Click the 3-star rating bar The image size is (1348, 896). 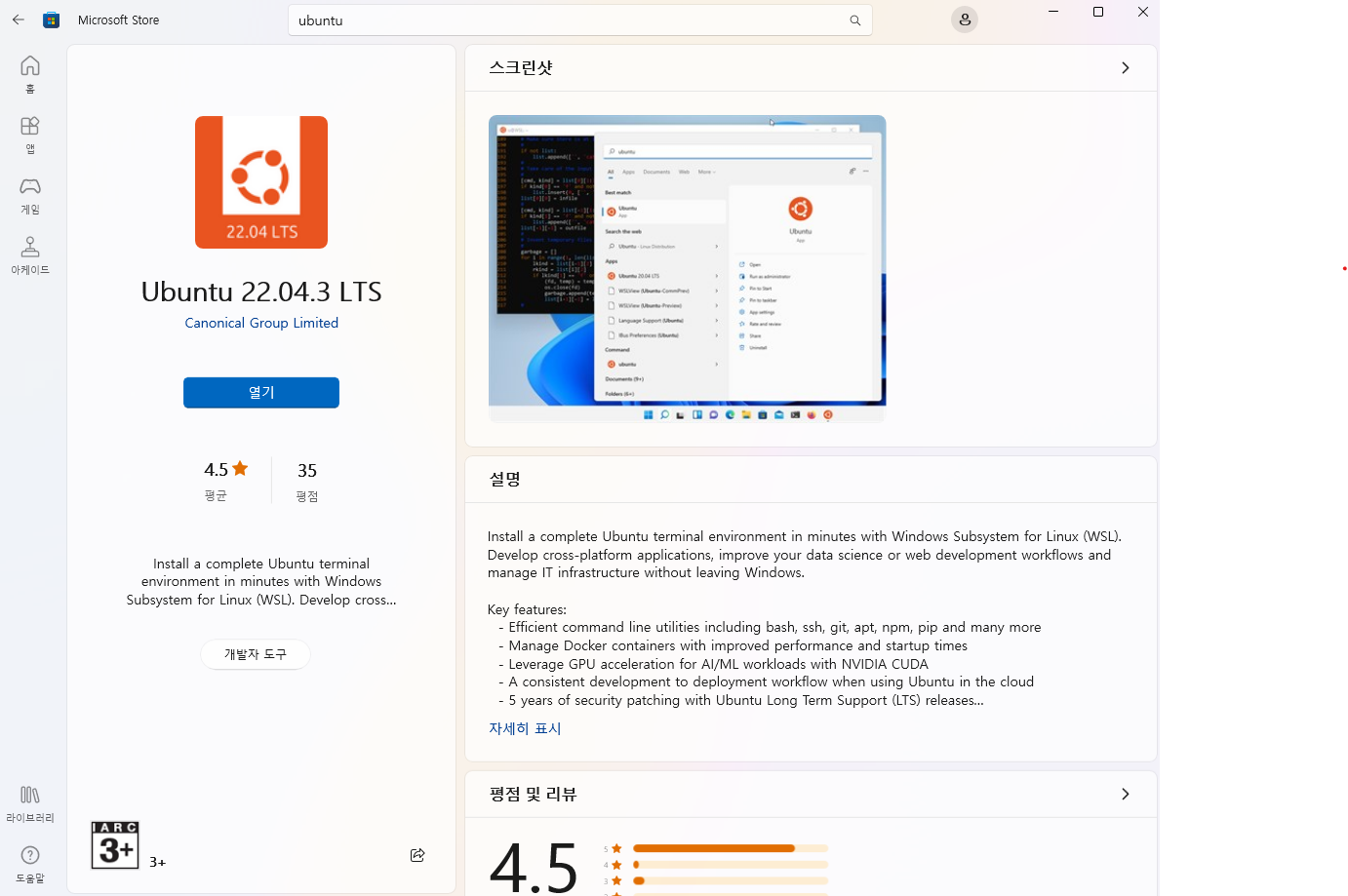click(x=730, y=880)
